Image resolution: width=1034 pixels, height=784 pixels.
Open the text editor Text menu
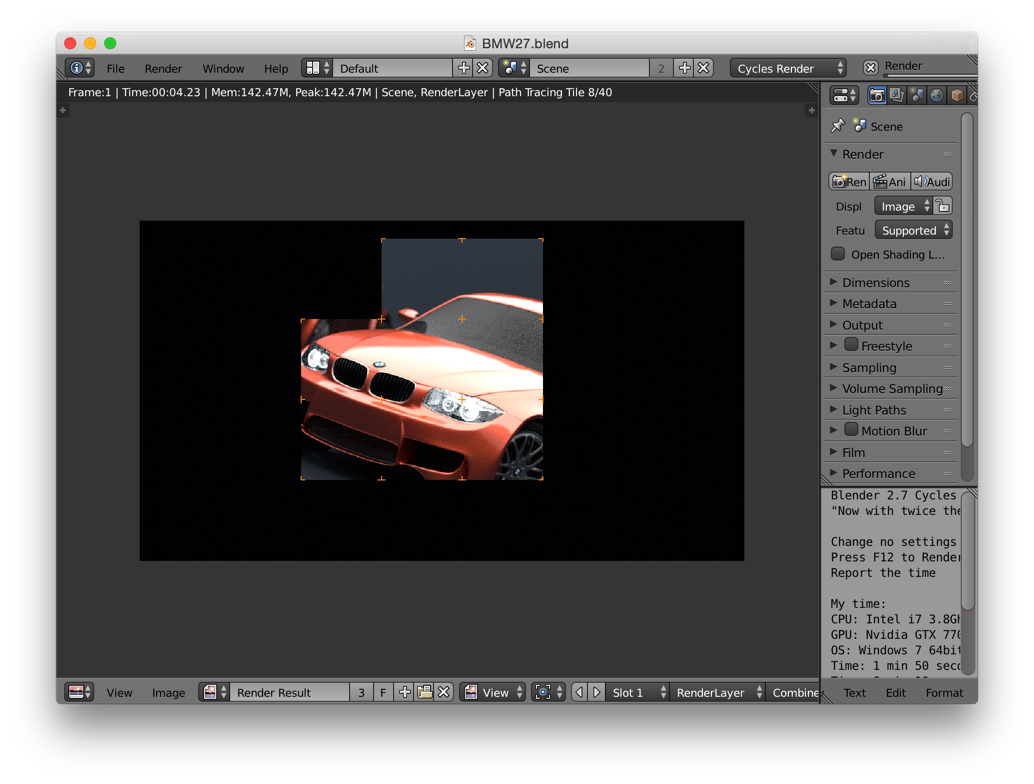coord(855,692)
